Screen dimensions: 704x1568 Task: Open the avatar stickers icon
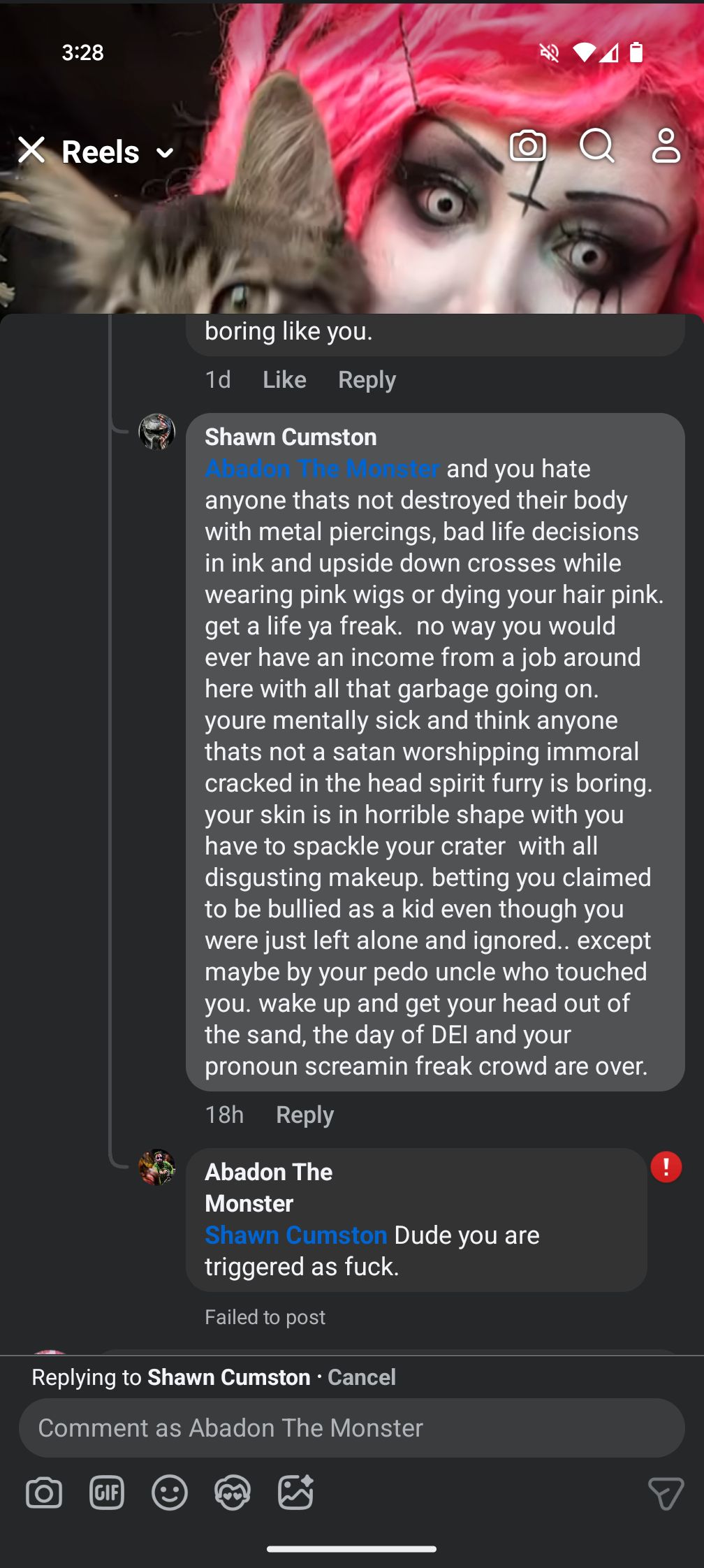[x=233, y=1493]
